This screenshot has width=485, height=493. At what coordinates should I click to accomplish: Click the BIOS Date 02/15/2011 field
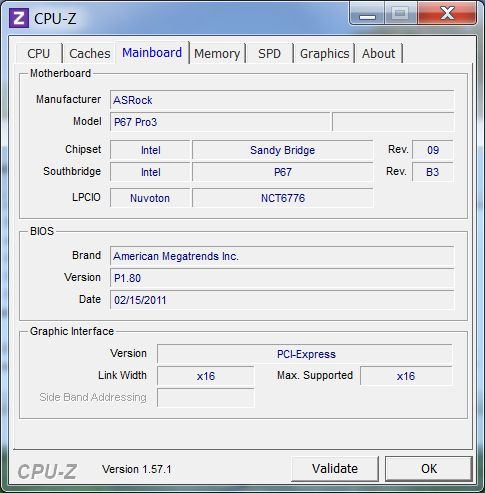(282, 300)
